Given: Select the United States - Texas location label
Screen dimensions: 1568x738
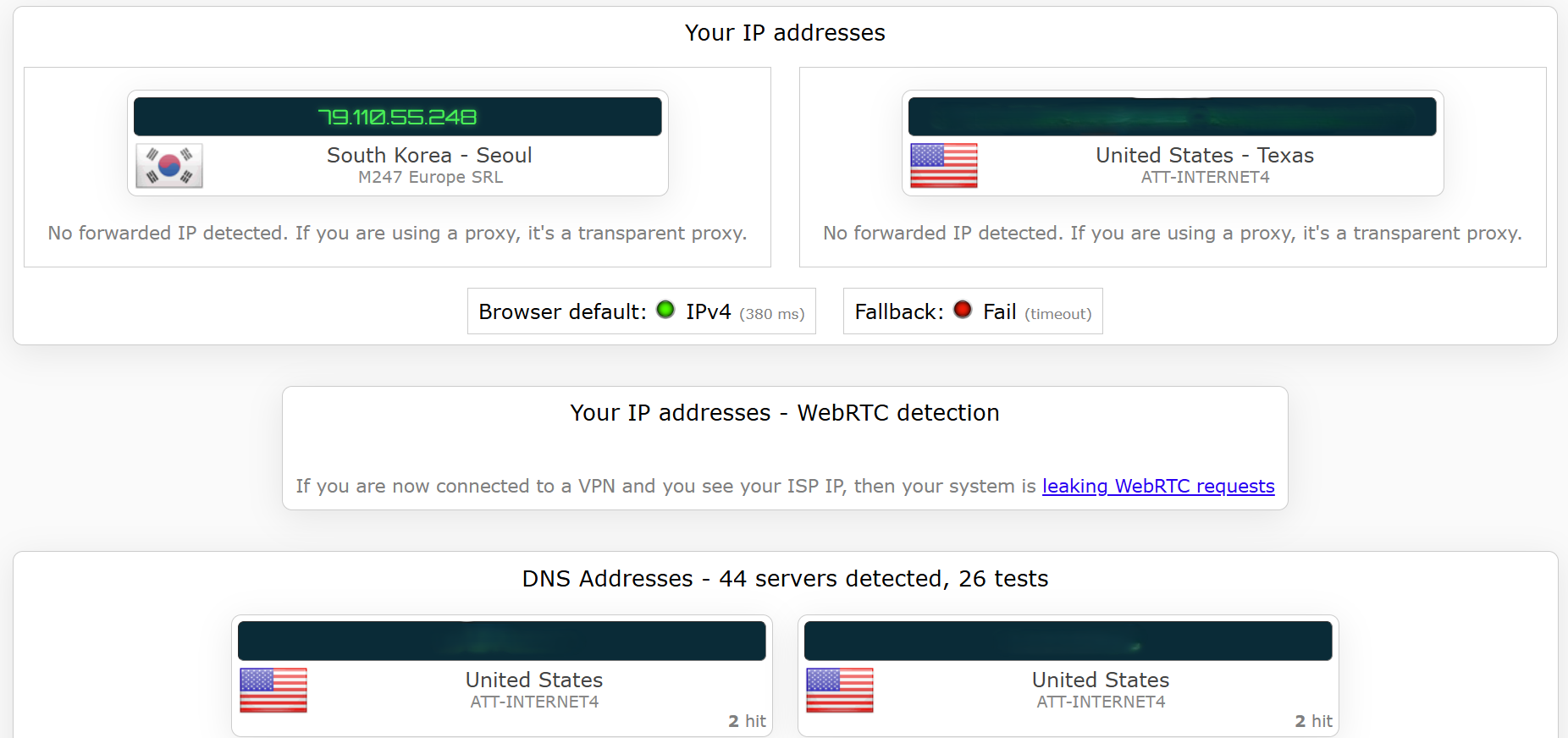Looking at the screenshot, I should point(1205,155).
